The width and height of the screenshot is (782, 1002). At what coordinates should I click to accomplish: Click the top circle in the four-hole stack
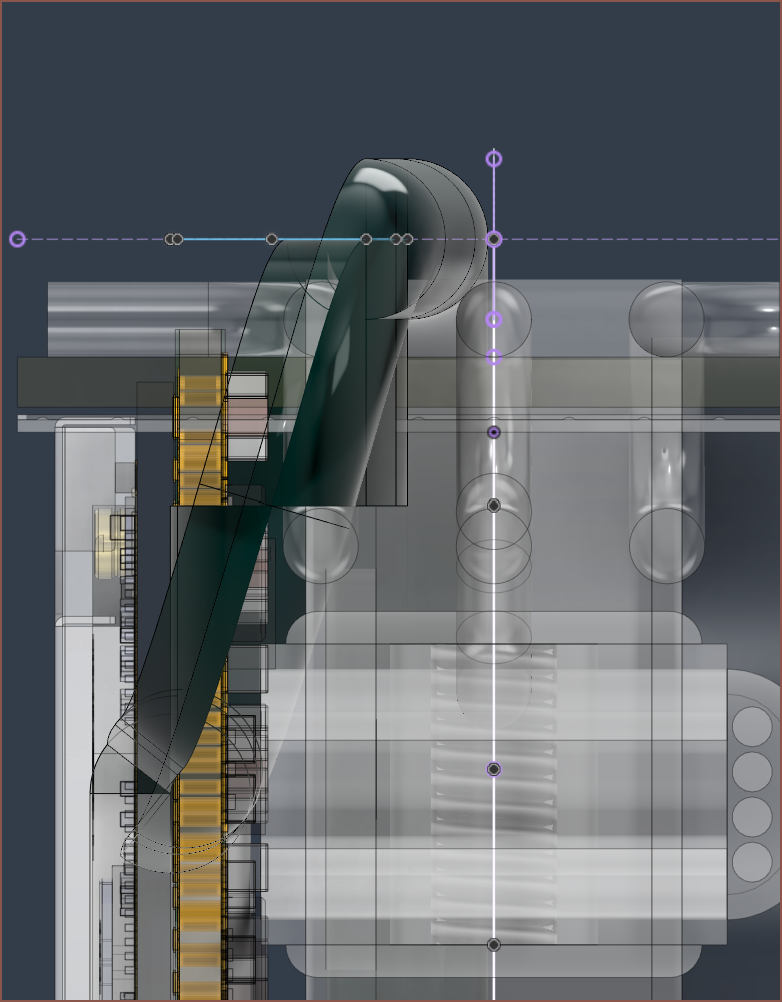(x=752, y=726)
